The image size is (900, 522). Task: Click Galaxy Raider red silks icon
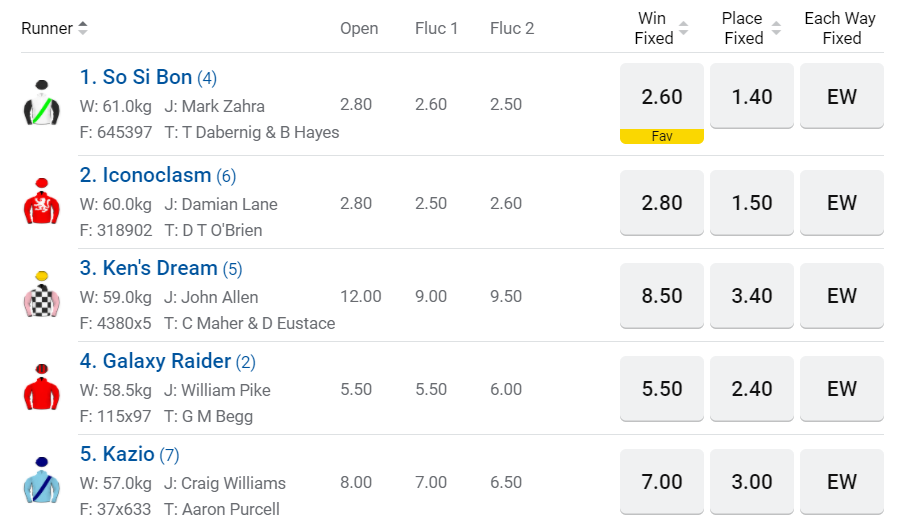[42, 387]
